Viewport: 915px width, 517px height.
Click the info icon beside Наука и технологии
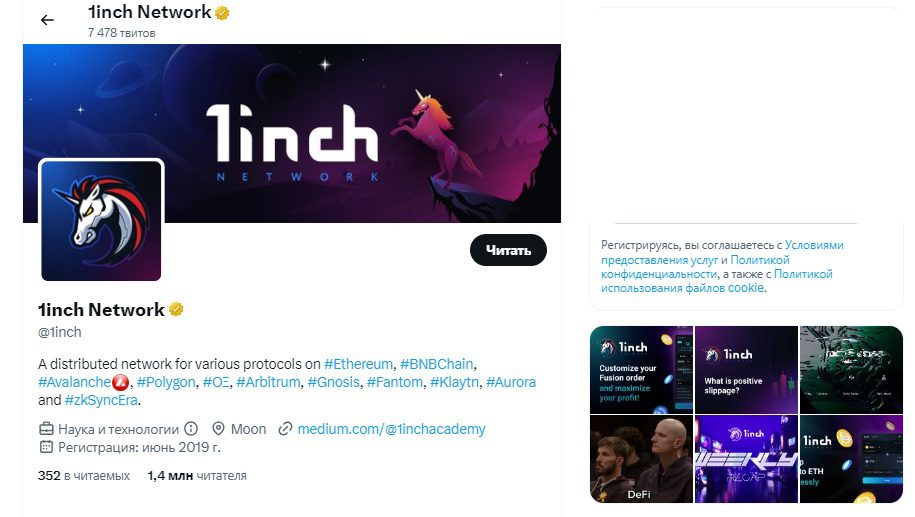[191, 429]
